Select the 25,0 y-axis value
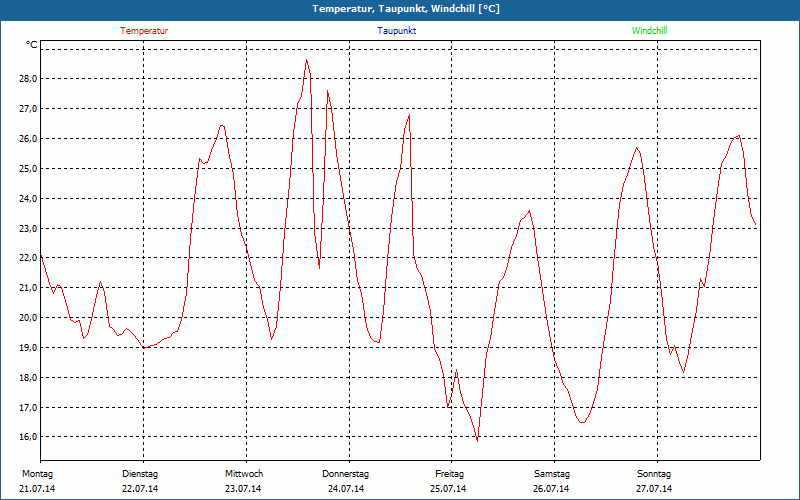 (x=28, y=168)
